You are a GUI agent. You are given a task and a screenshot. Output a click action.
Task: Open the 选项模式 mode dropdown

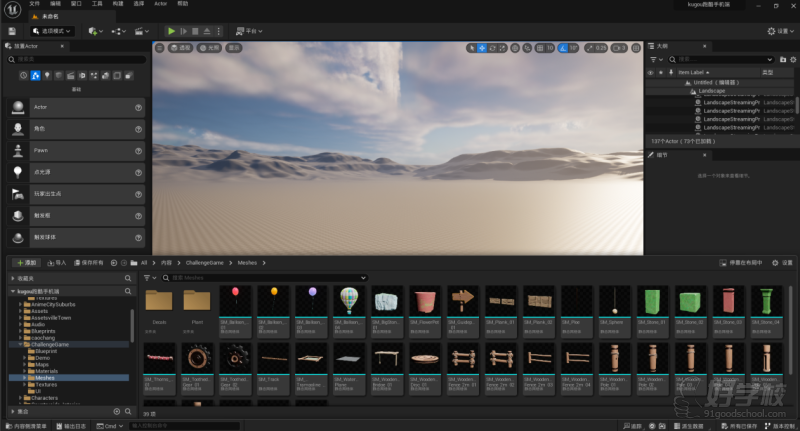[52, 31]
